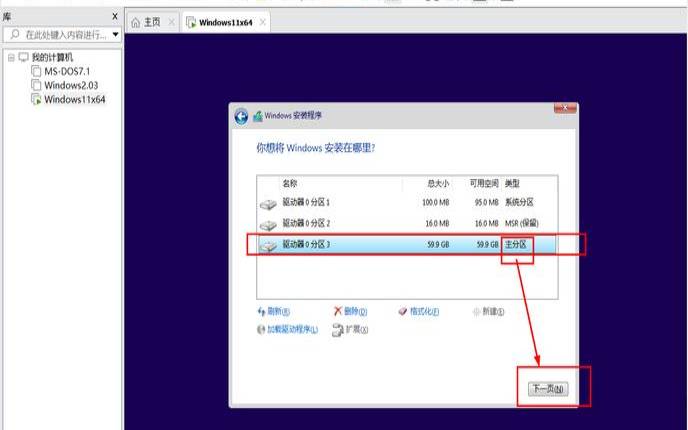
Task: Select row 驱动器 0 分区 1
Action: (x=407, y=202)
